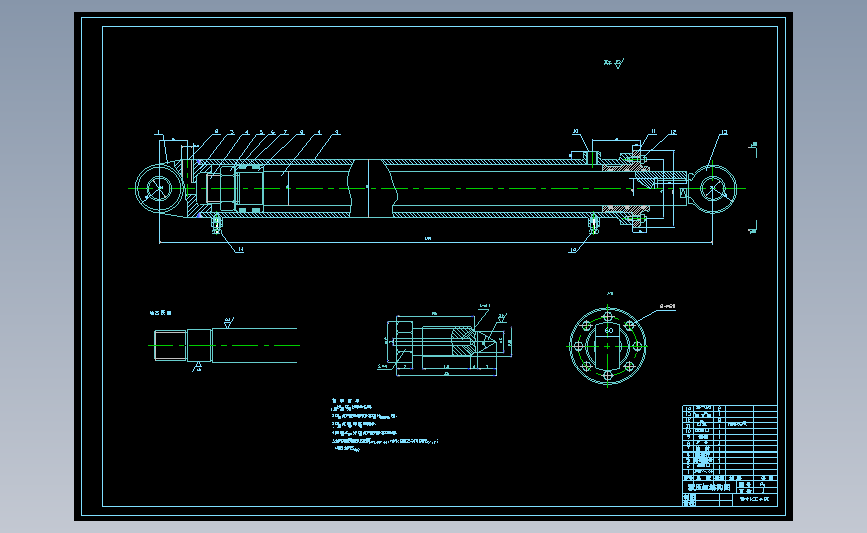Image resolution: width=867 pixels, height=533 pixels.
Task: Click the break gap in the cylinder barrel
Action: 372,189
